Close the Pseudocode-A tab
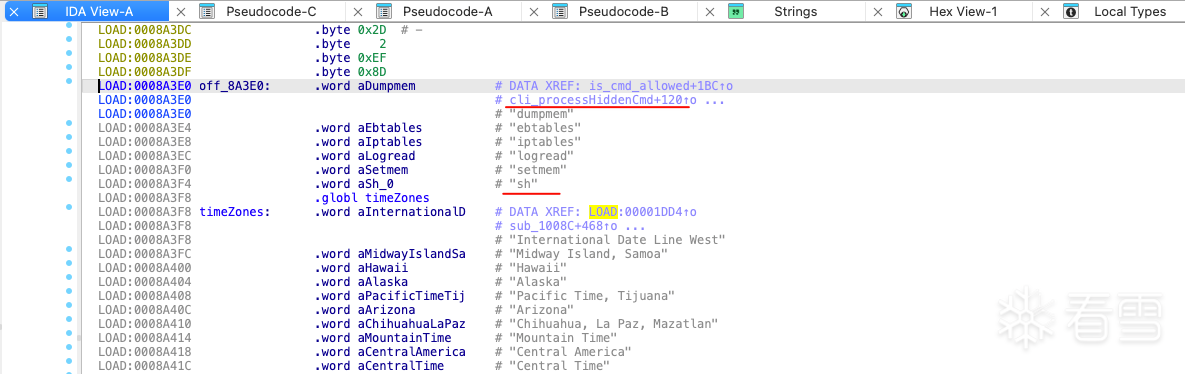Image resolution: width=1185 pixels, height=374 pixels. [357, 12]
